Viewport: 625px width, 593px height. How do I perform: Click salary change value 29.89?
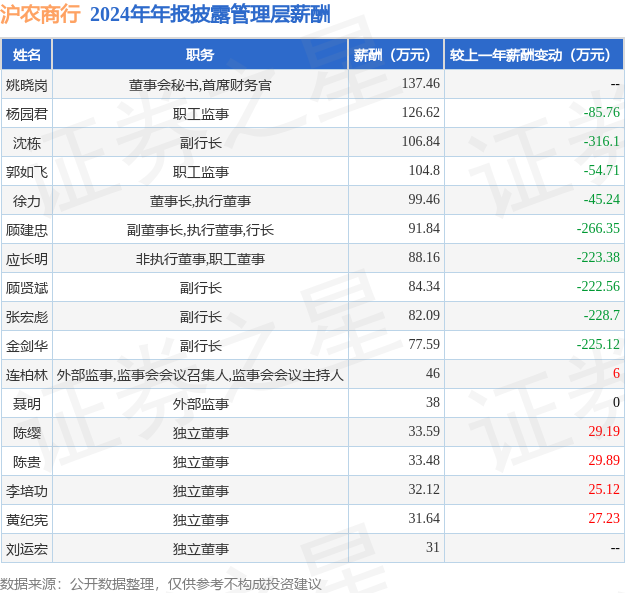[604, 460]
